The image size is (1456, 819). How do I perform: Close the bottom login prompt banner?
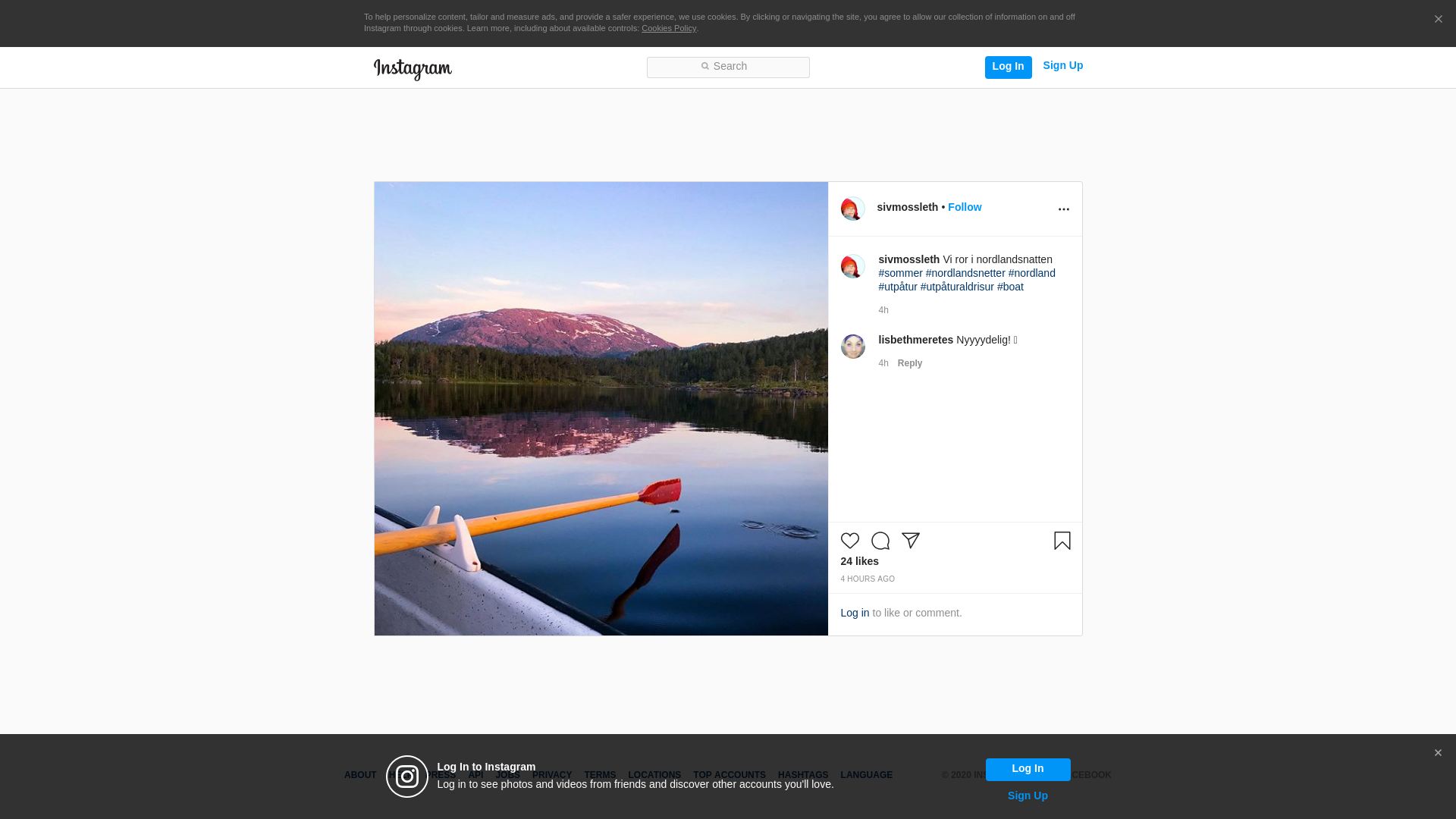pyautogui.click(x=1438, y=753)
